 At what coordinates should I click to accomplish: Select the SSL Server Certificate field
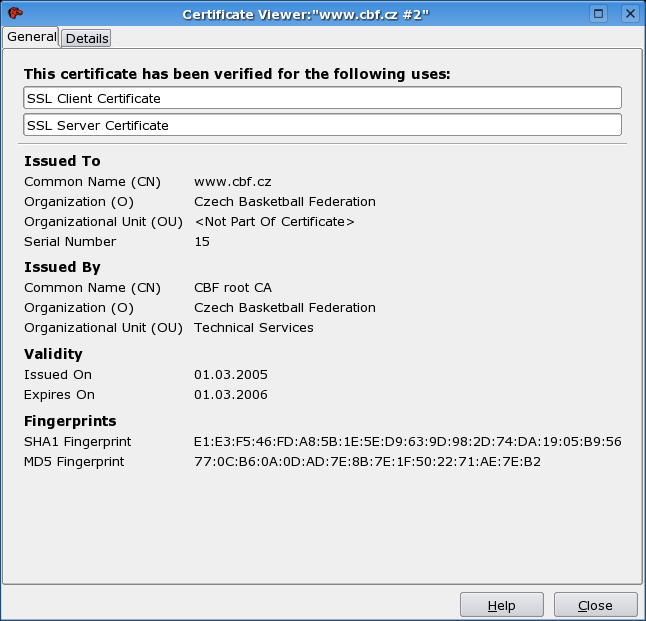tap(323, 125)
